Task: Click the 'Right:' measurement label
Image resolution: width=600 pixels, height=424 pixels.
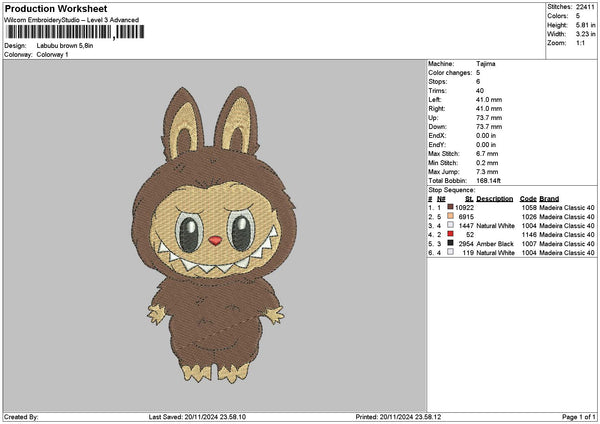Action: point(437,109)
